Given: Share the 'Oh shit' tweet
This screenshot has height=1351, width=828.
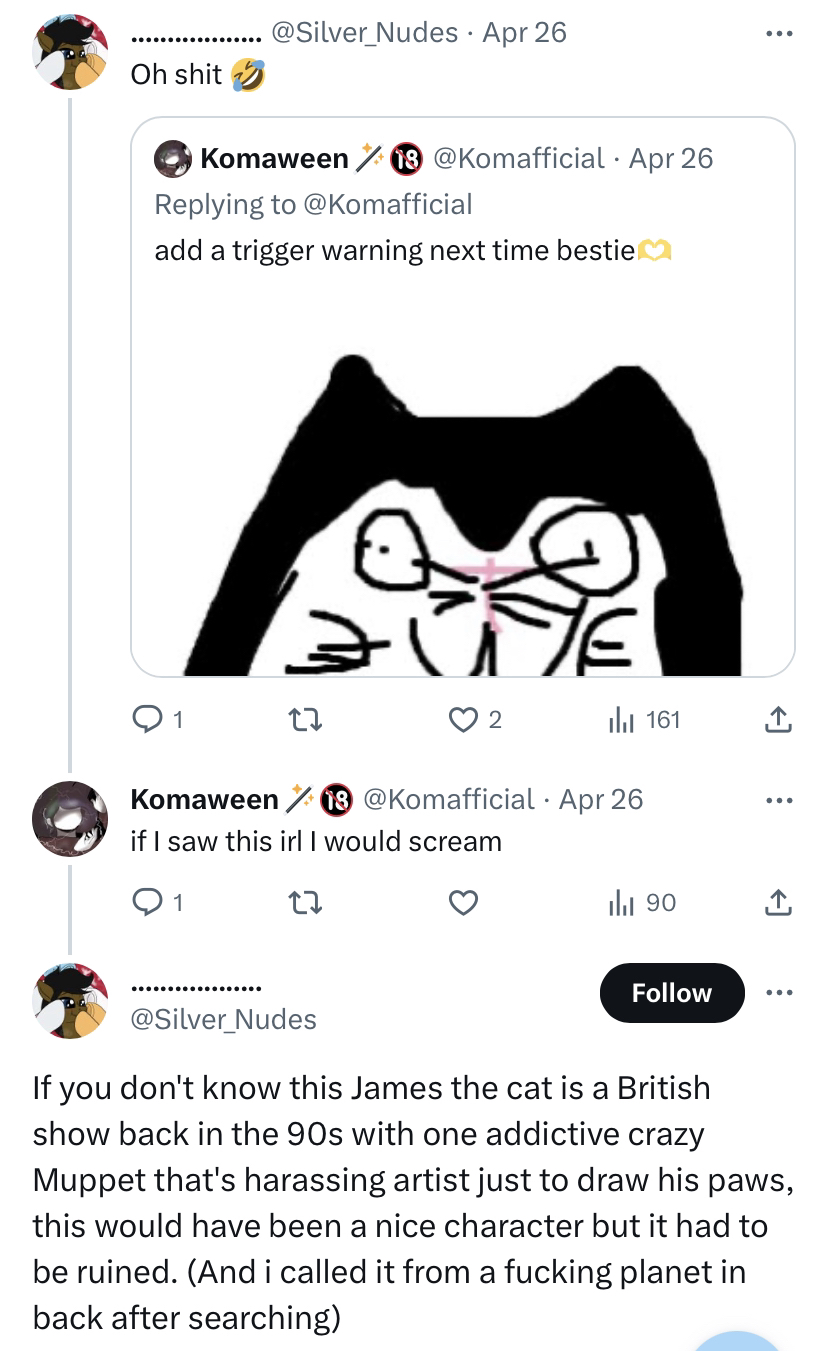Looking at the screenshot, I should click(778, 720).
